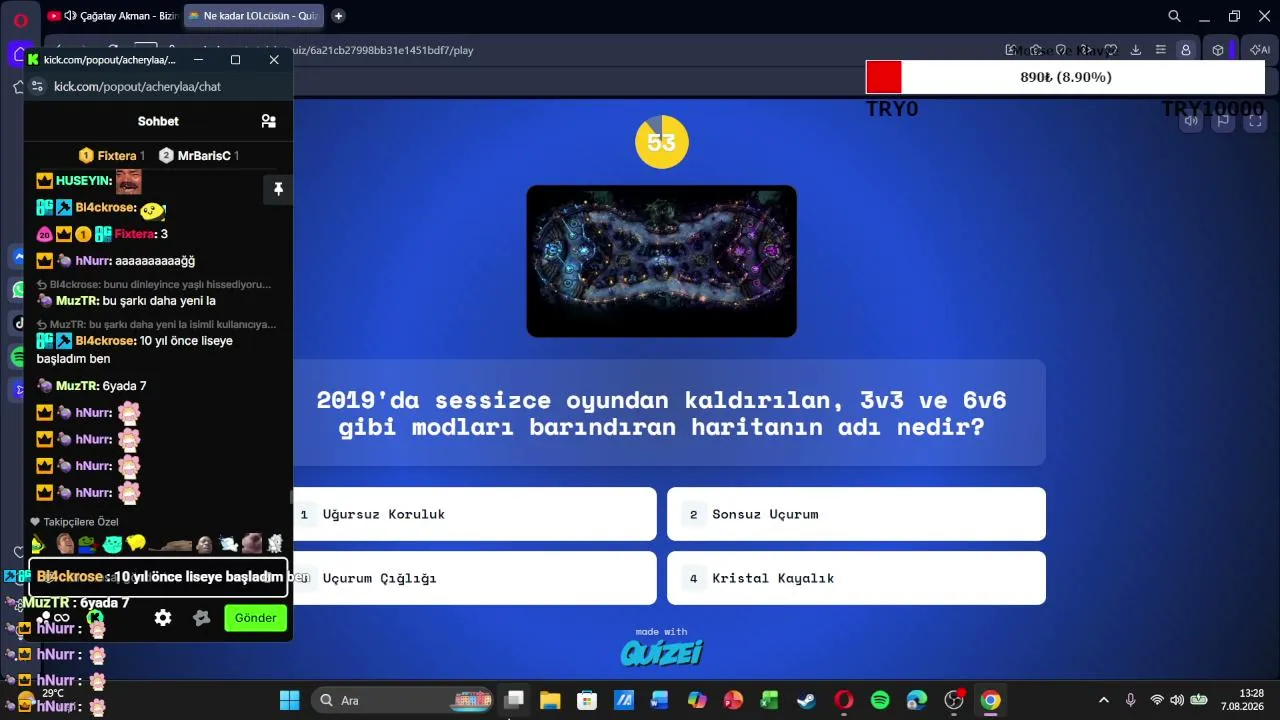Click MrBarisC in the chat leaderboard

[x=198, y=155]
